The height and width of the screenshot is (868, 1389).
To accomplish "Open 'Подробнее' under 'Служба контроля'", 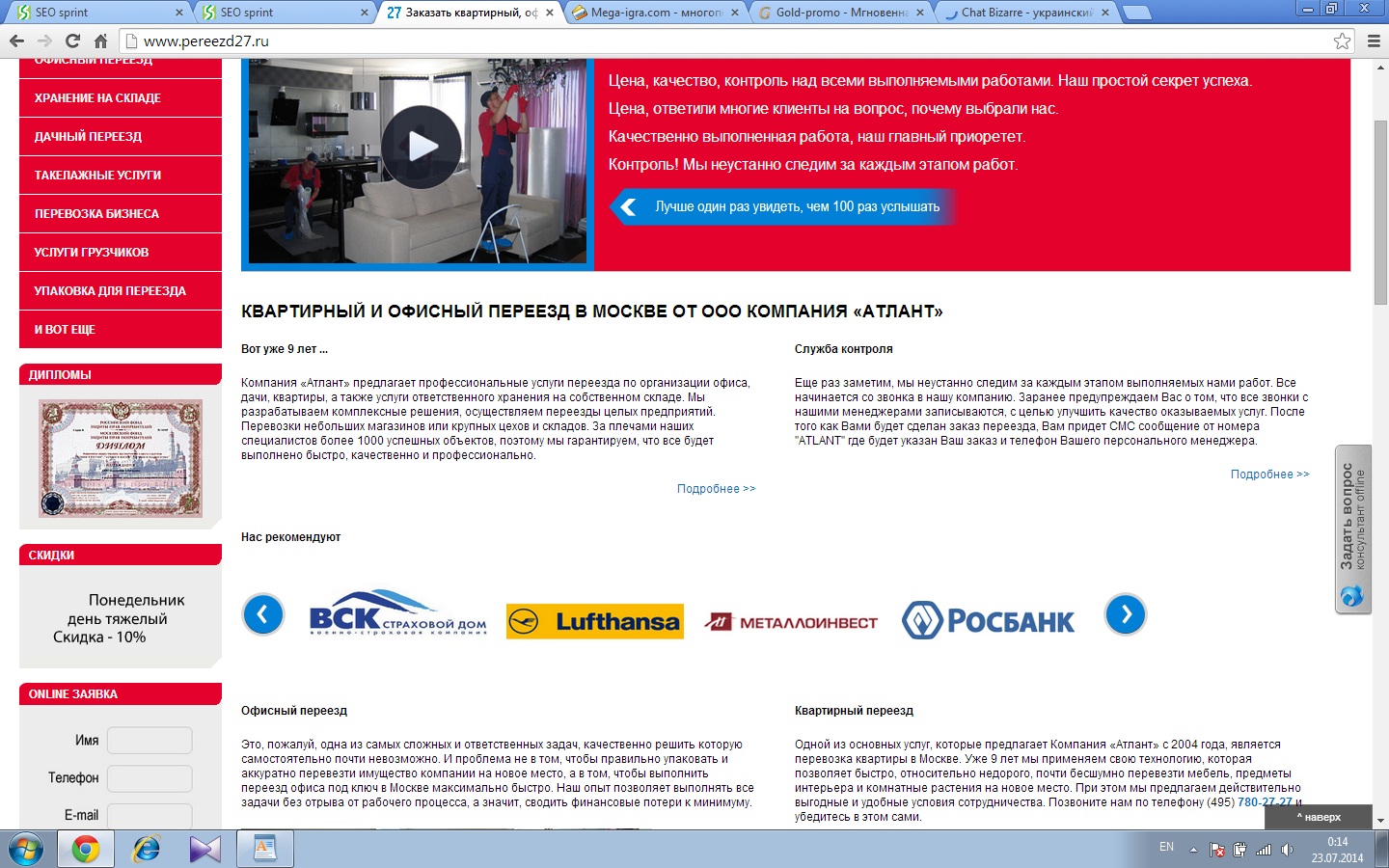I will tap(1269, 475).
